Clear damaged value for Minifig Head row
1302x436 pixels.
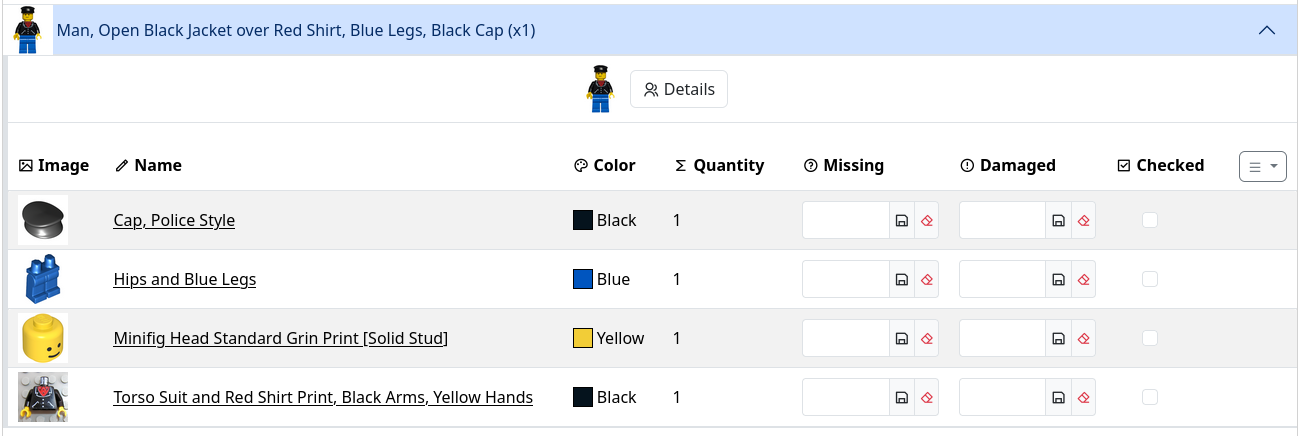click(x=1083, y=338)
